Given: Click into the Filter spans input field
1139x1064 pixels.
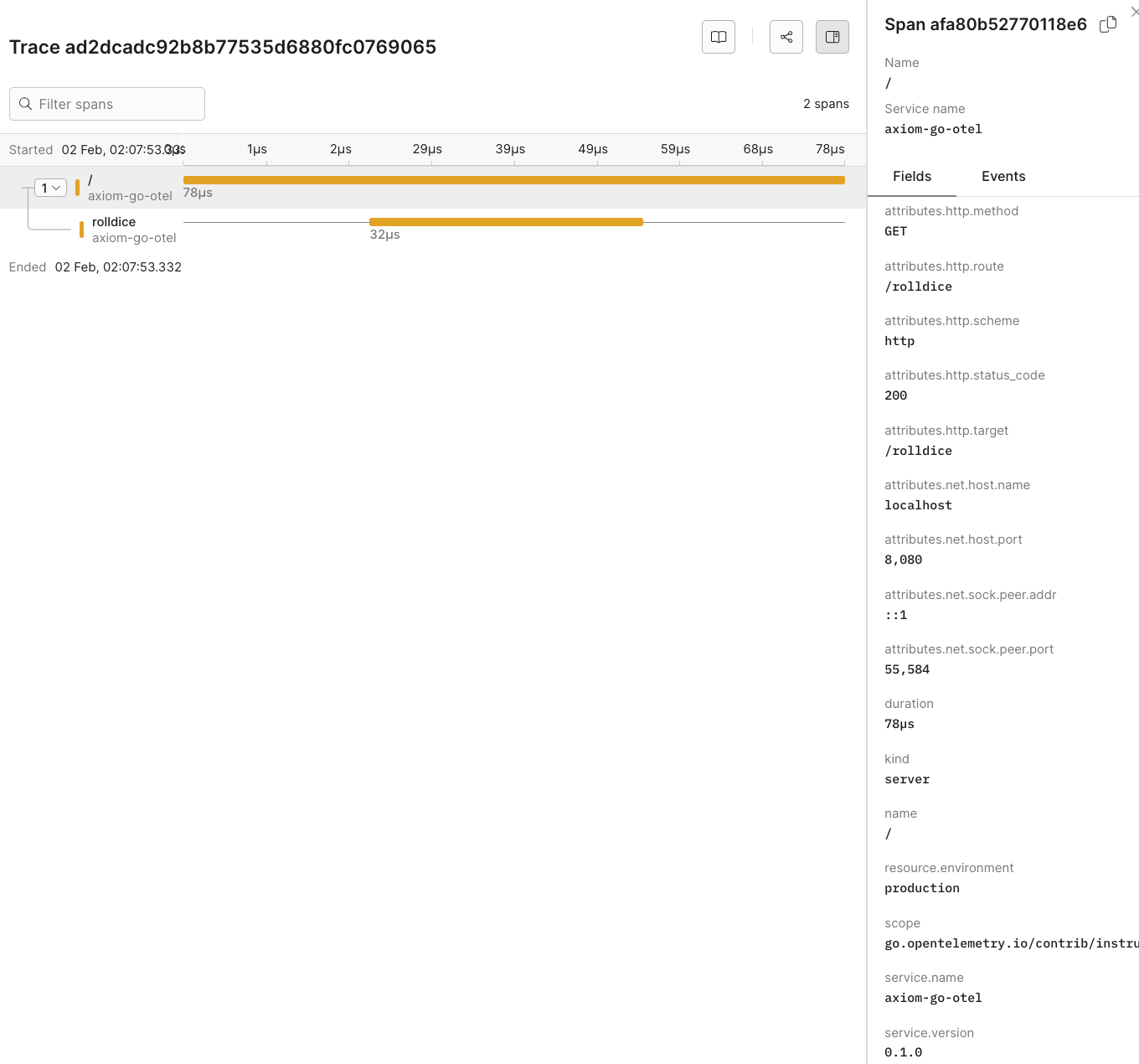Looking at the screenshot, I should [117, 104].
